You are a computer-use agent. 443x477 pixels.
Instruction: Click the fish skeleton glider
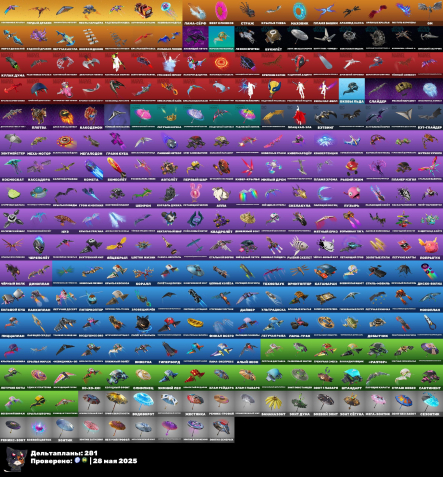299,246
